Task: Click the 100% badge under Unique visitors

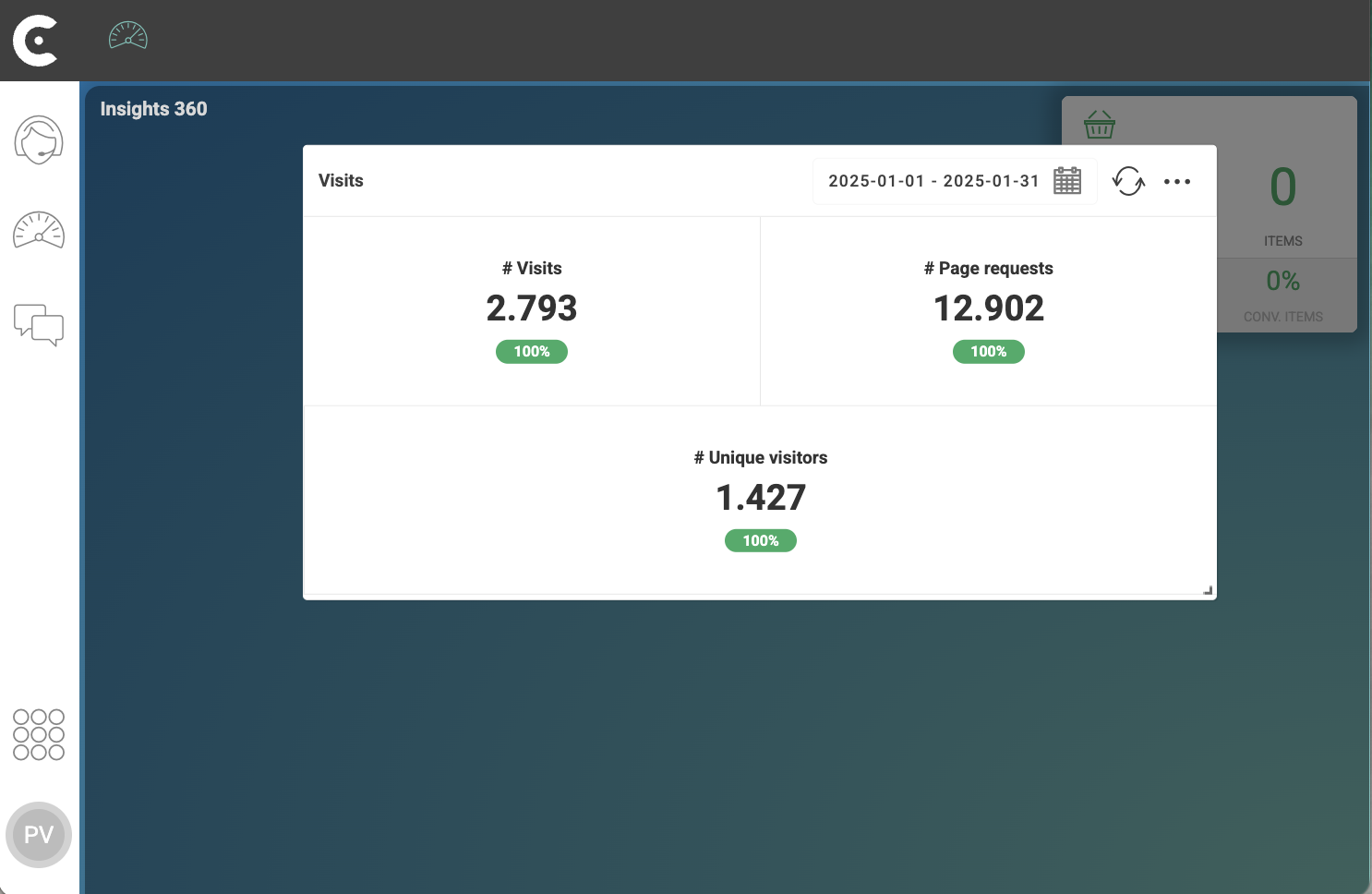Action: [x=761, y=541]
